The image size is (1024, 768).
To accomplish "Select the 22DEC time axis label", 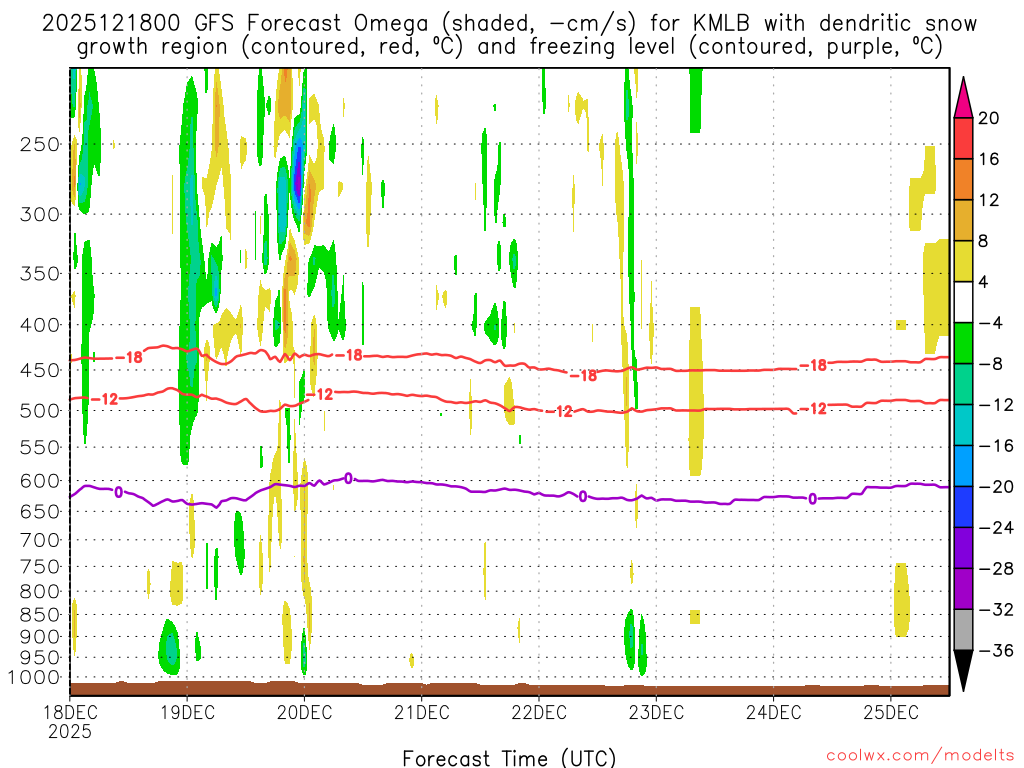I will [x=539, y=712].
